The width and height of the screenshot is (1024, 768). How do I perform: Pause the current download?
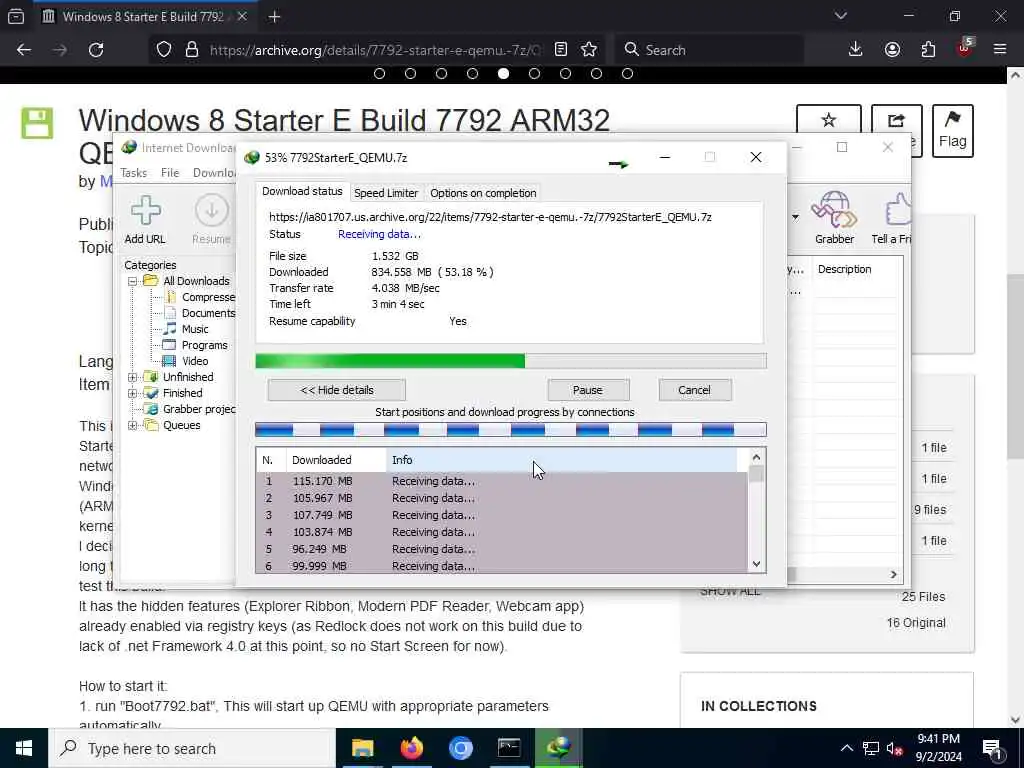coord(588,390)
